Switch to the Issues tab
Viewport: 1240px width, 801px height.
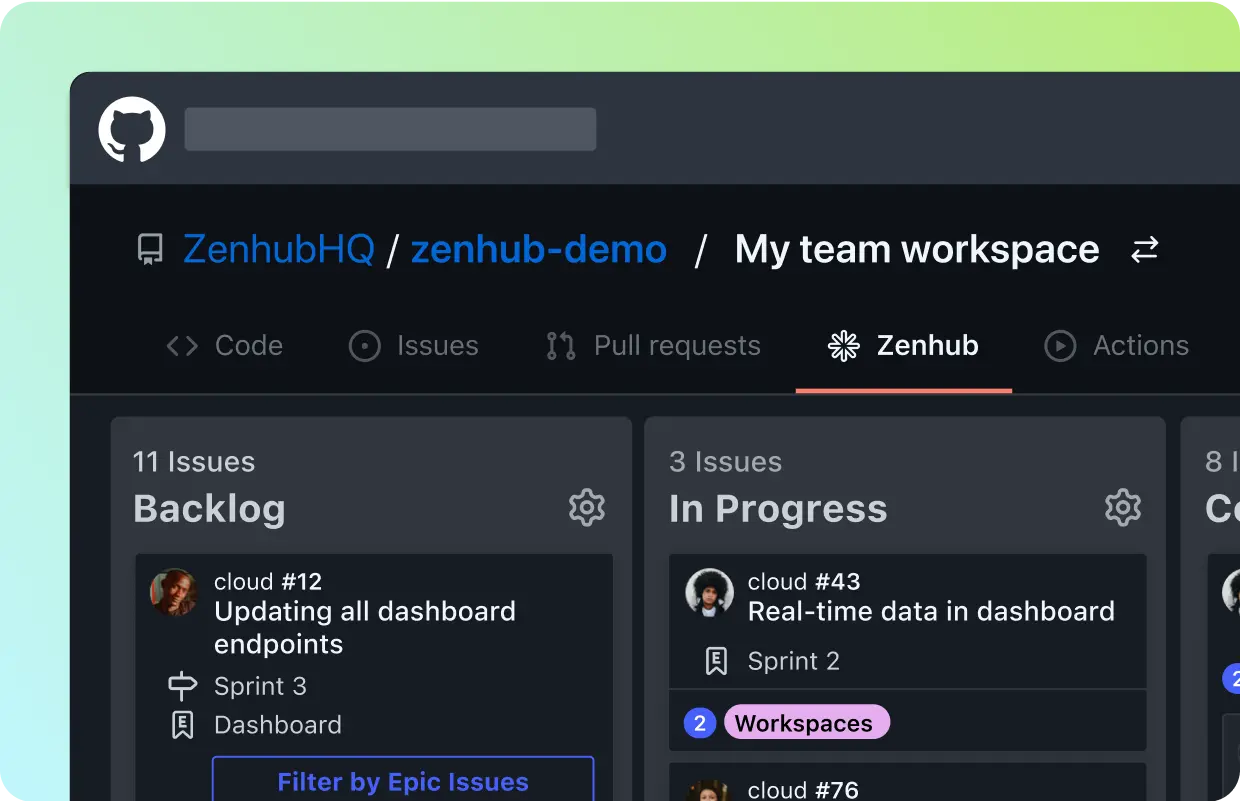[414, 345]
